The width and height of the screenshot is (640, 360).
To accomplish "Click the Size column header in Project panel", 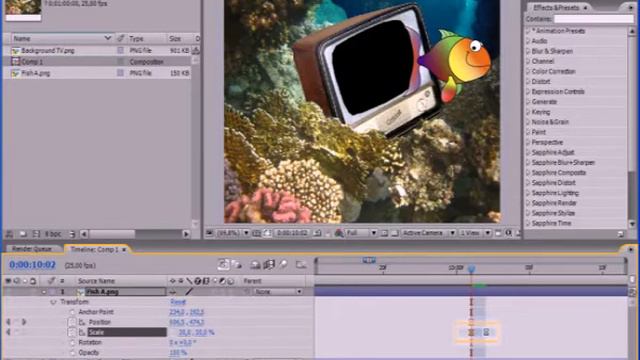I will coord(179,38).
